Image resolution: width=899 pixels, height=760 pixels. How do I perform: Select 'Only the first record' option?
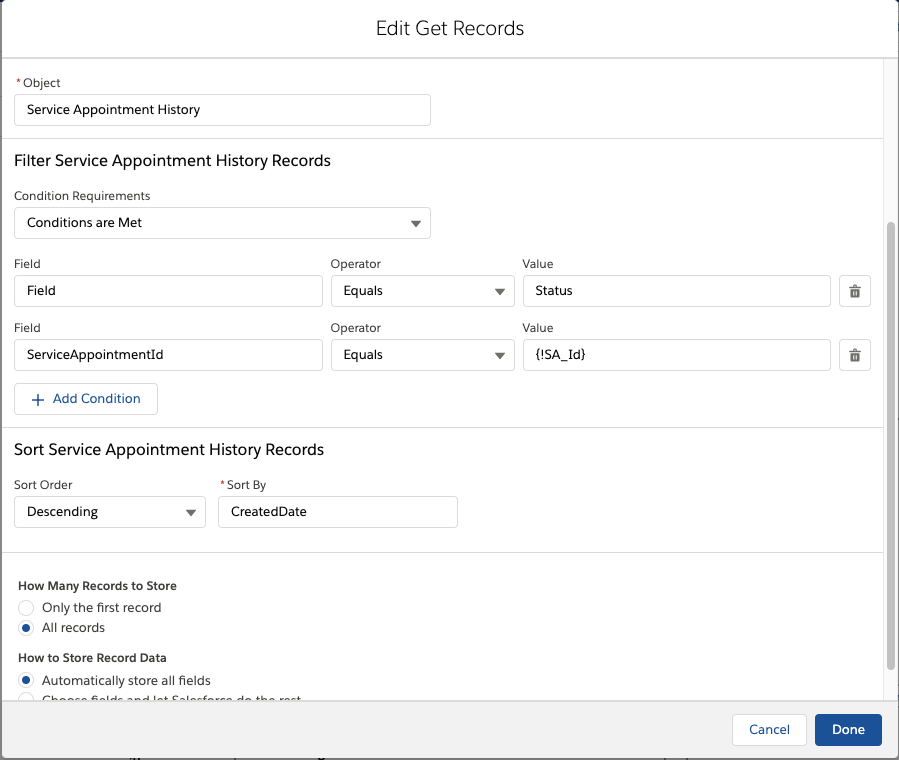click(x=27, y=608)
